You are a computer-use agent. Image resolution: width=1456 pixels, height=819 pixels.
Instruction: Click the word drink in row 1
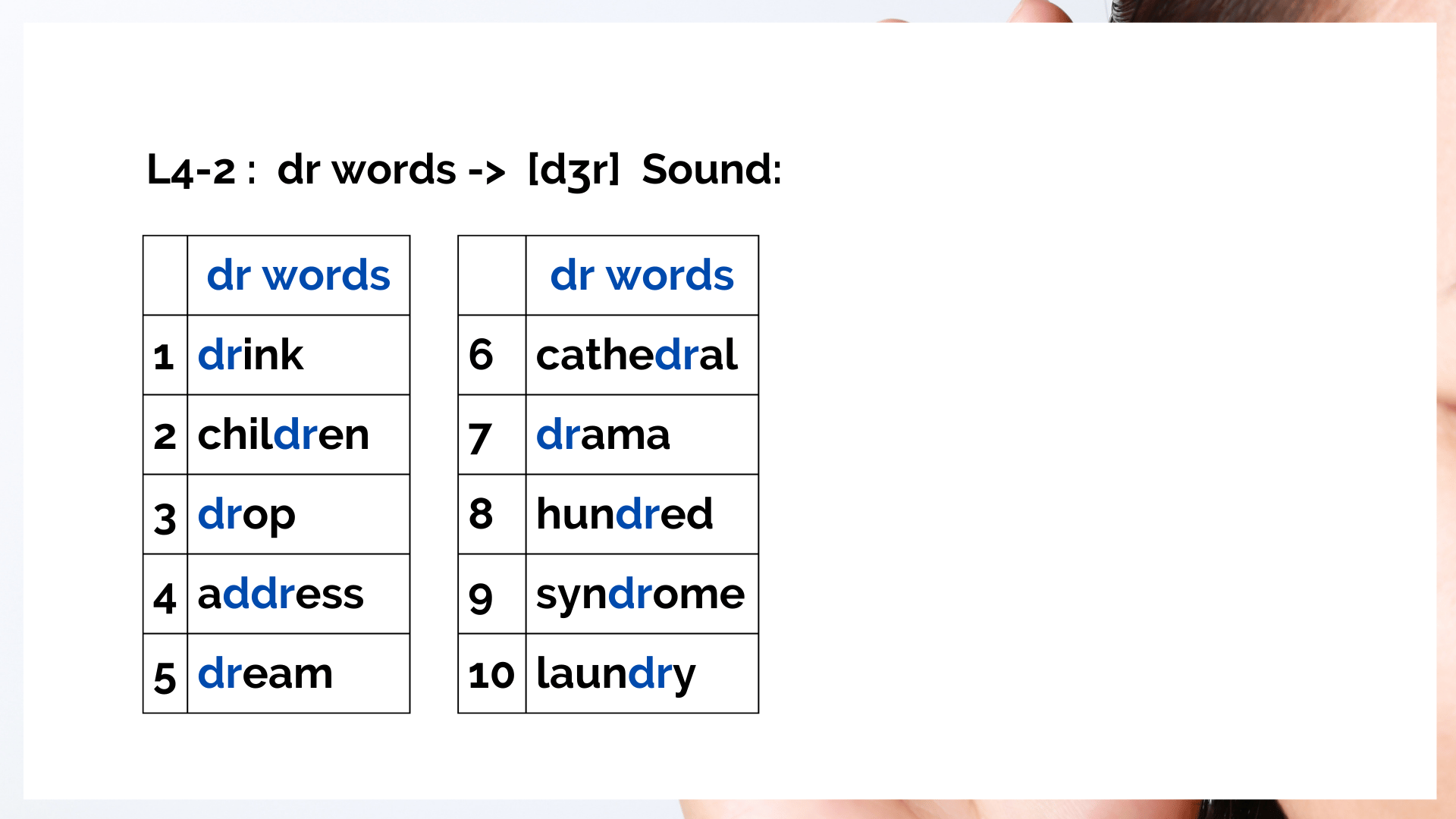point(250,354)
